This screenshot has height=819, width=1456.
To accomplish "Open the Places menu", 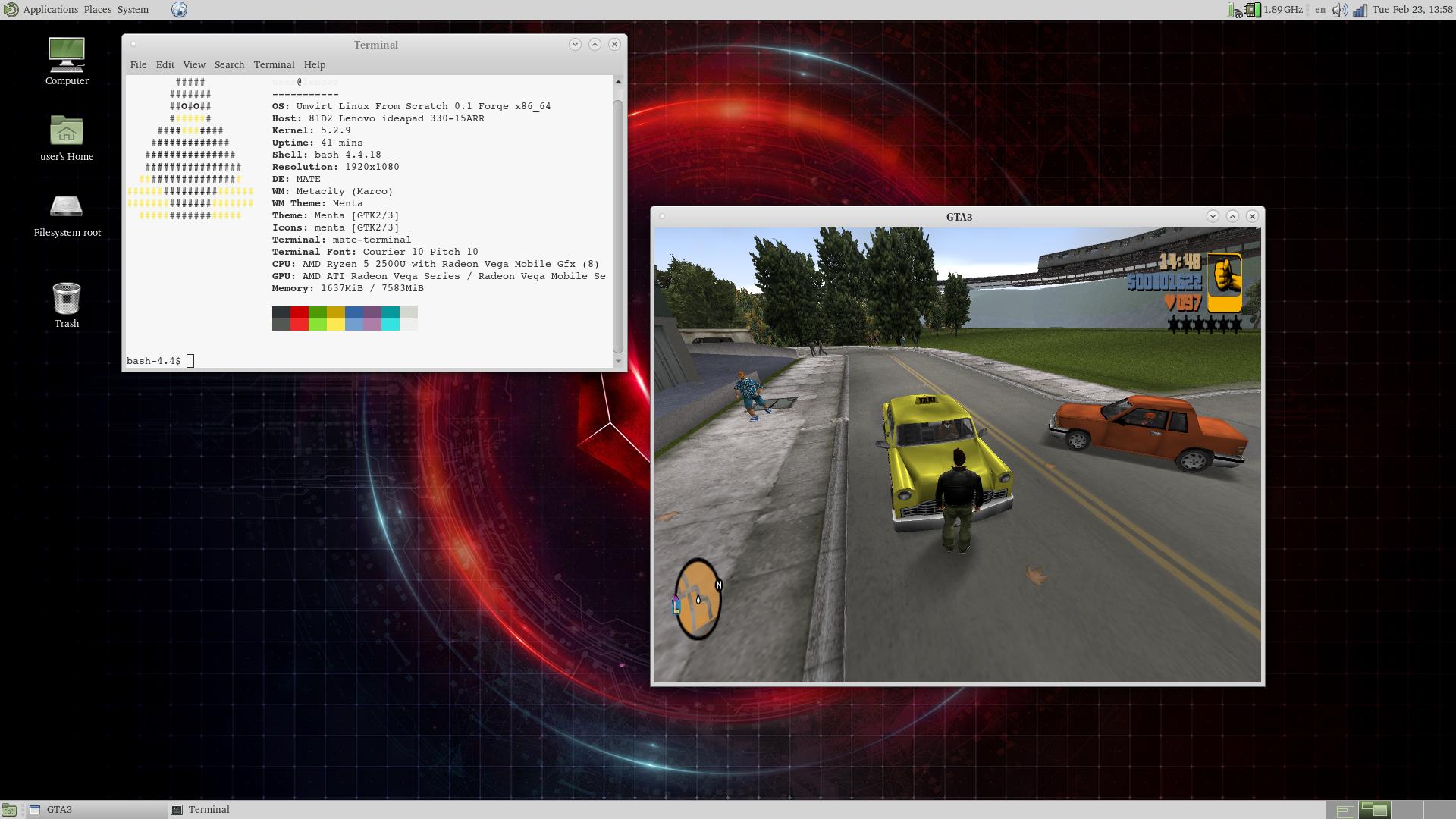I will 97,10.
